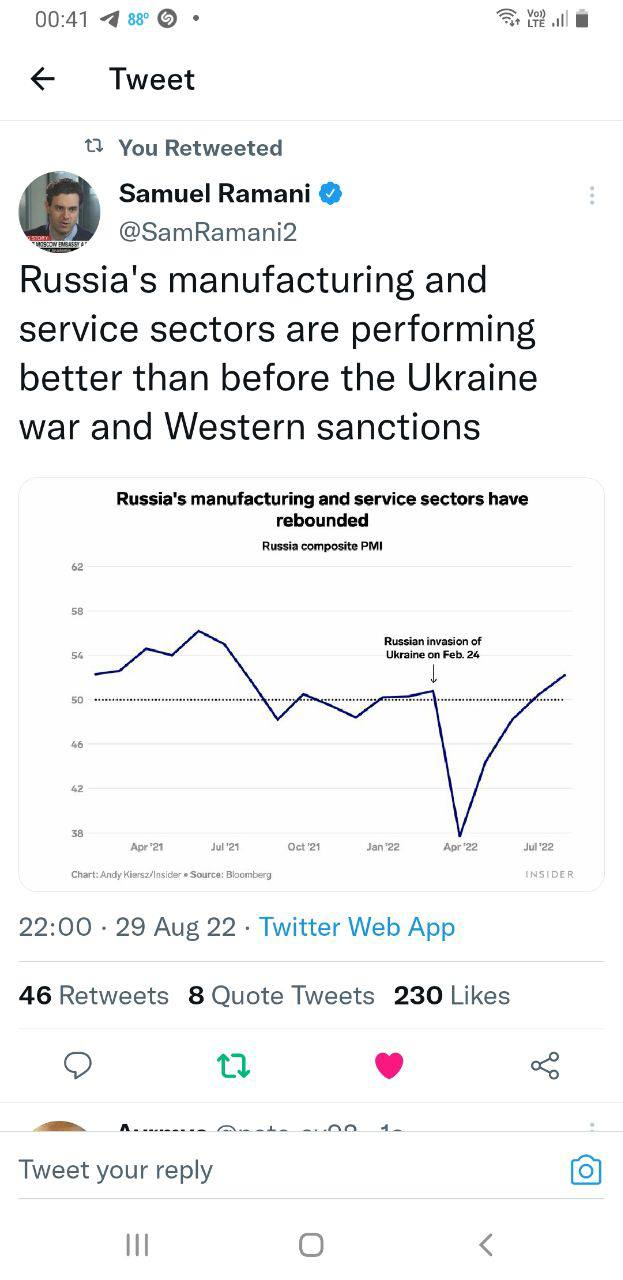This screenshot has height=1280, width=623.
Task: View the 8 Quote Tweets list
Action: point(281,995)
